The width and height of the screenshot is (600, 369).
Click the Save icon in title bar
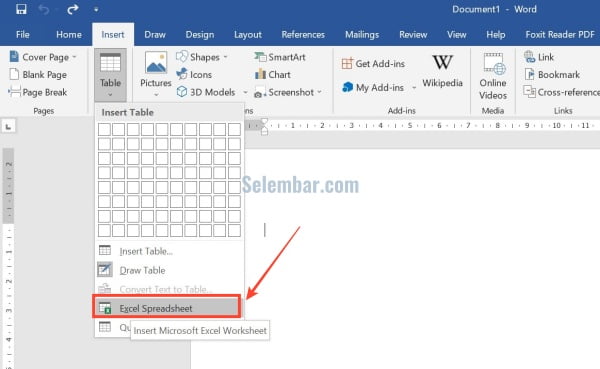(21, 9)
